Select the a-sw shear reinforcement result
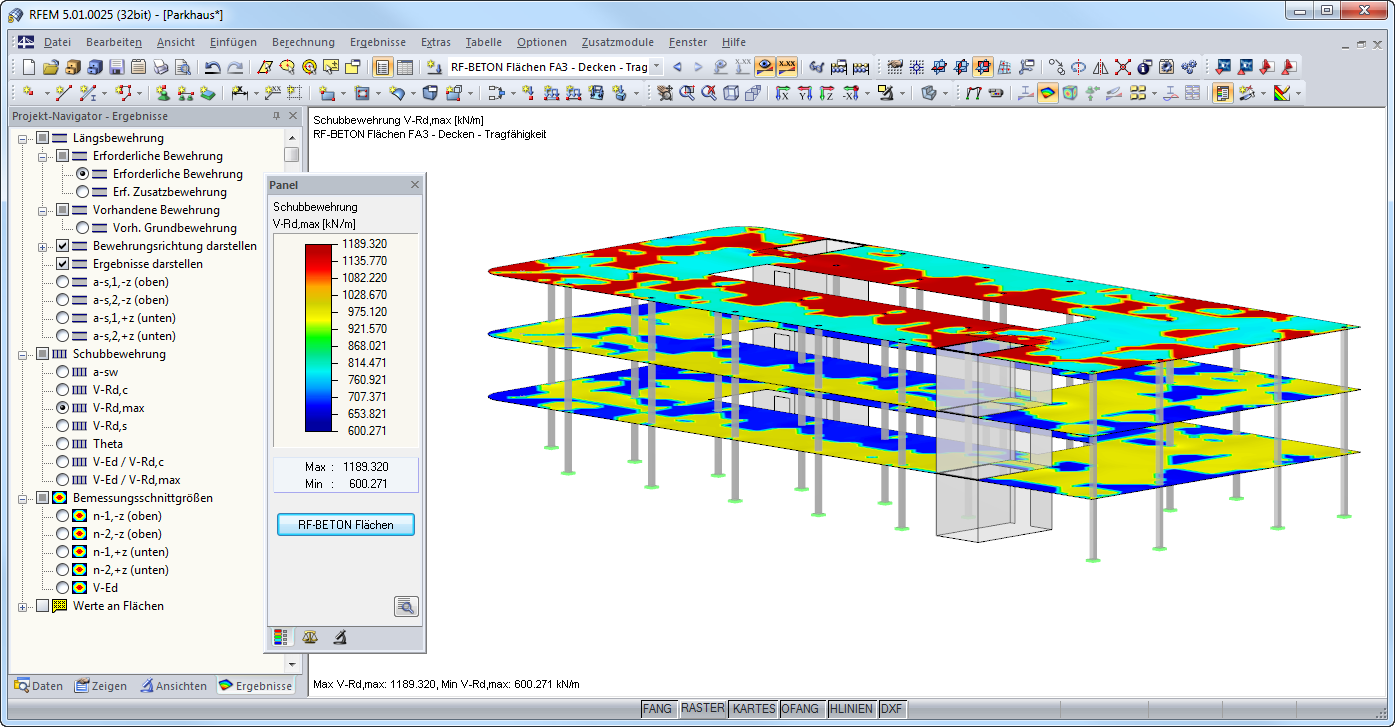 coord(62,372)
